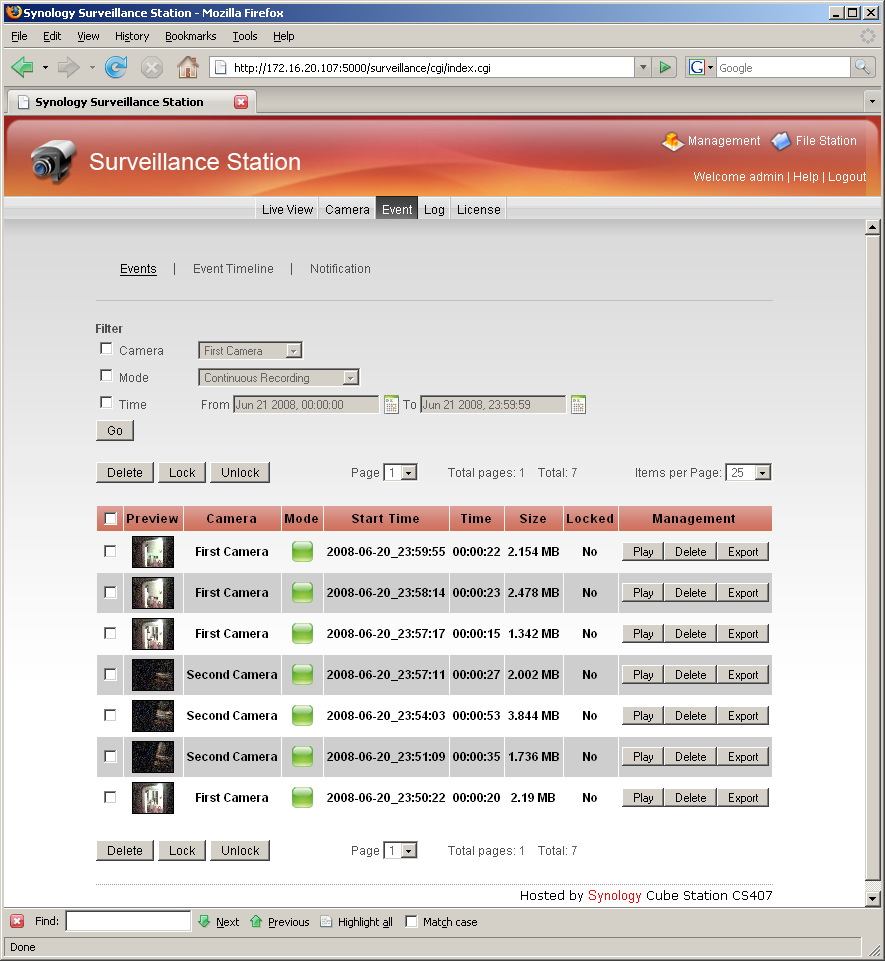
Task: Open the preview thumbnail of 23:50:22 event
Action: pos(153,797)
